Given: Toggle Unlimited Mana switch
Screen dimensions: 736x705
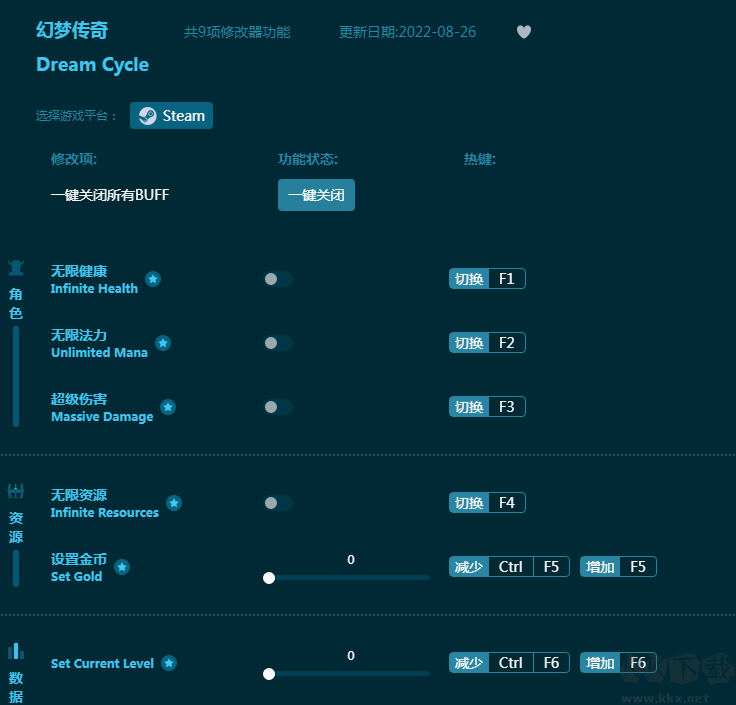Looking at the screenshot, I should pos(278,343).
